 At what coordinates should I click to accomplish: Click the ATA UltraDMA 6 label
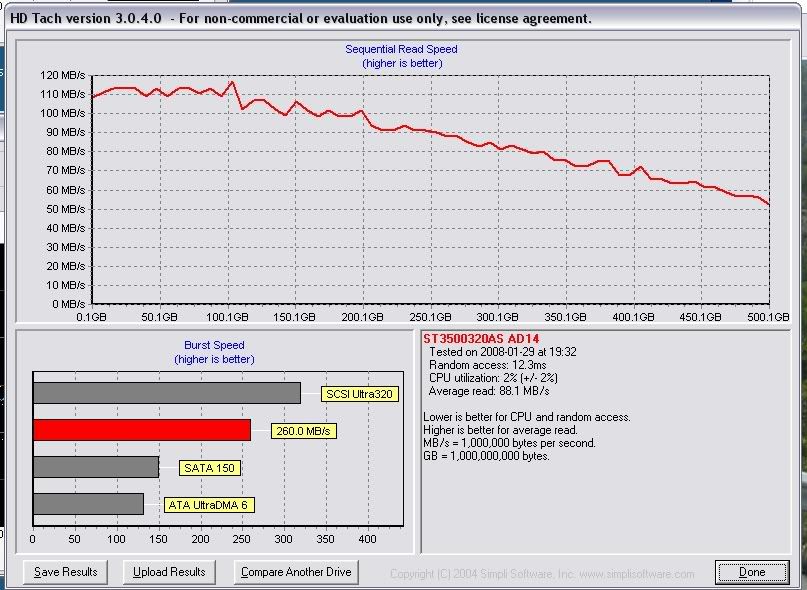point(209,505)
